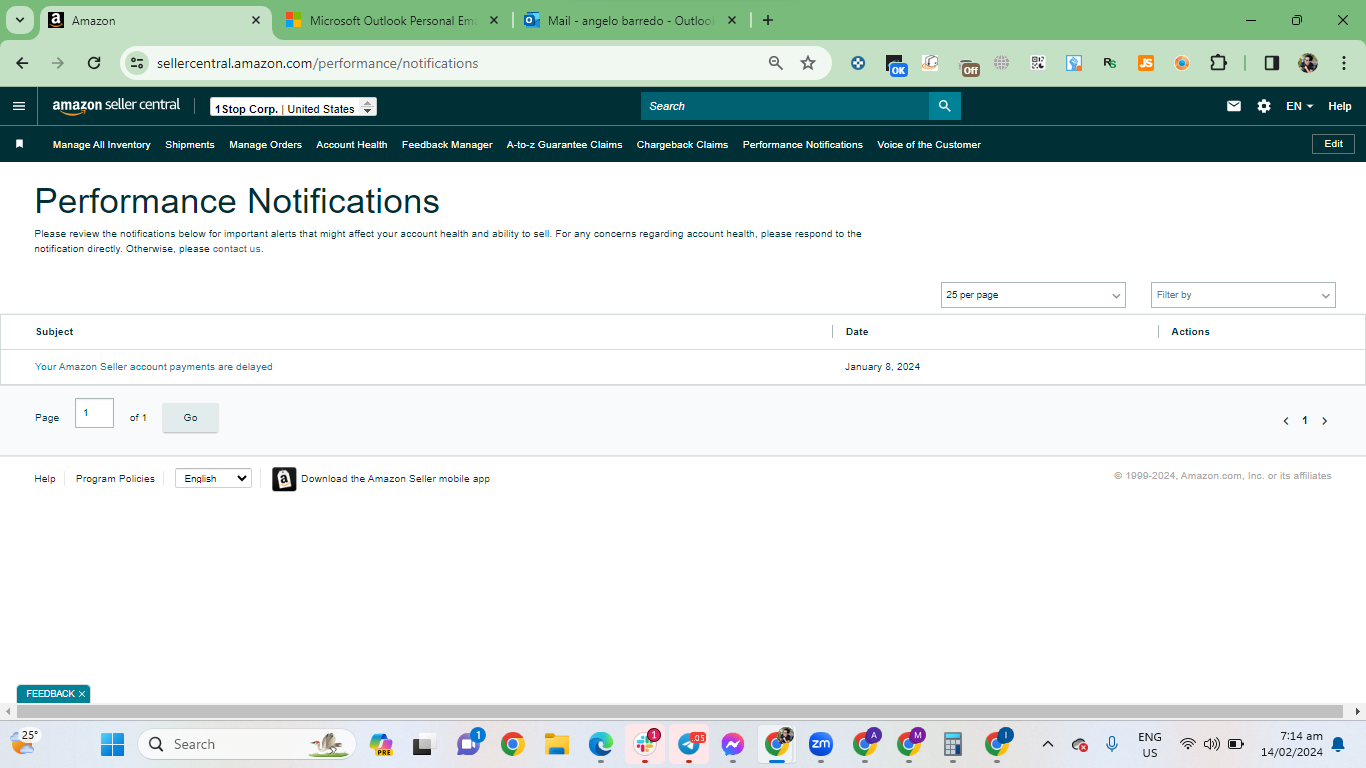
Task: Click the Download the Amazon Seller mobile app link
Action: [395, 479]
